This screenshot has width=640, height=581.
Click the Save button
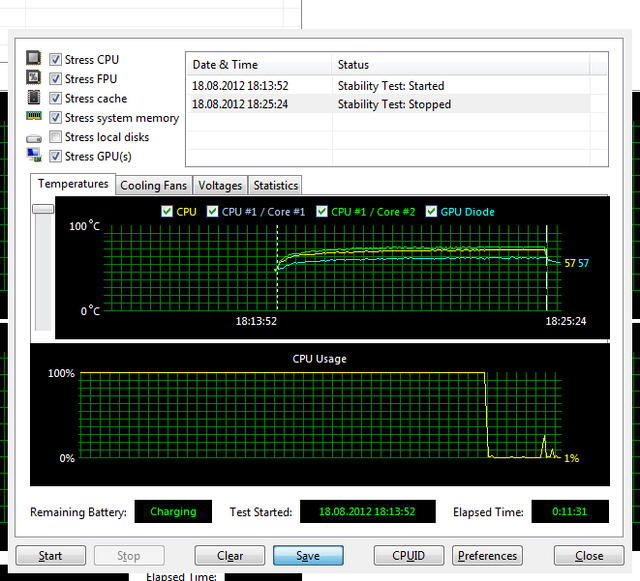[308, 556]
